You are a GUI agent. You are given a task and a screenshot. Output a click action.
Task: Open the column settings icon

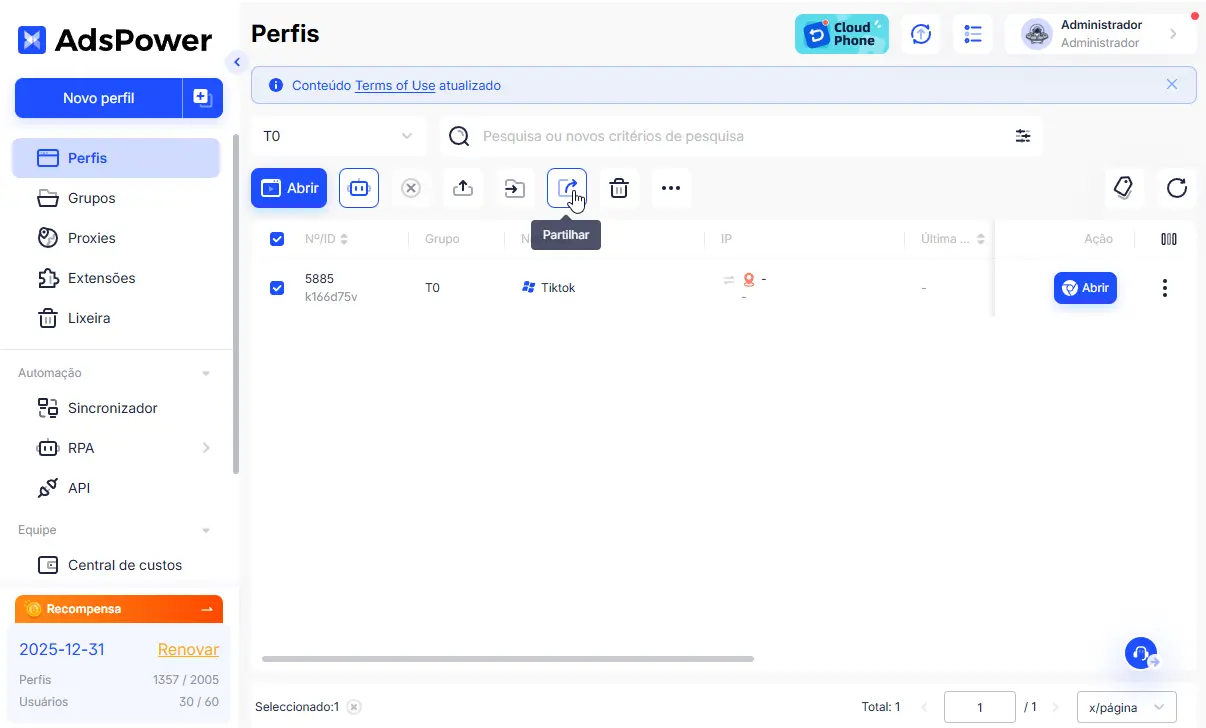[x=1168, y=239]
